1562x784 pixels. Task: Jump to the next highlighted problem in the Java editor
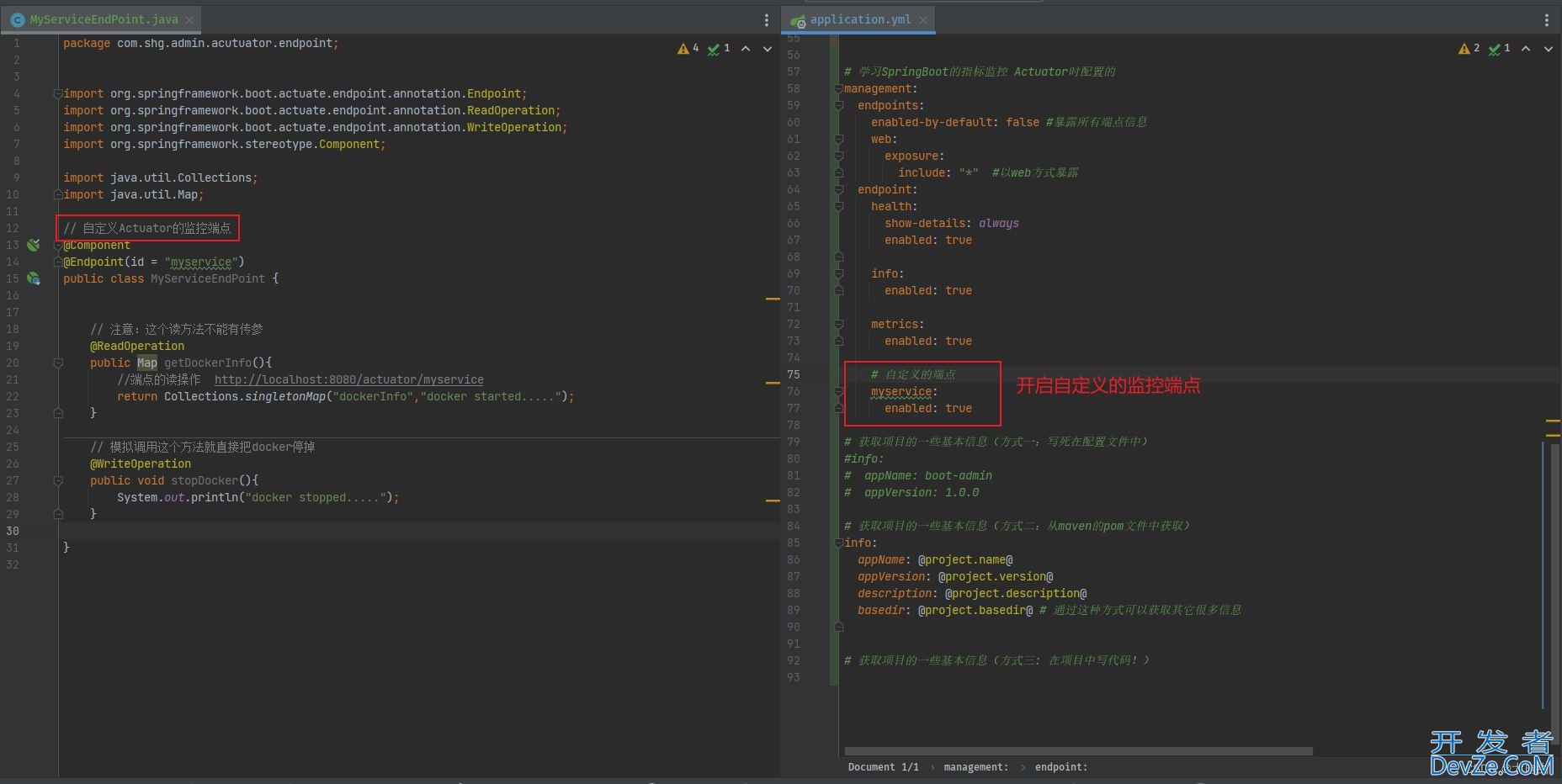768,49
